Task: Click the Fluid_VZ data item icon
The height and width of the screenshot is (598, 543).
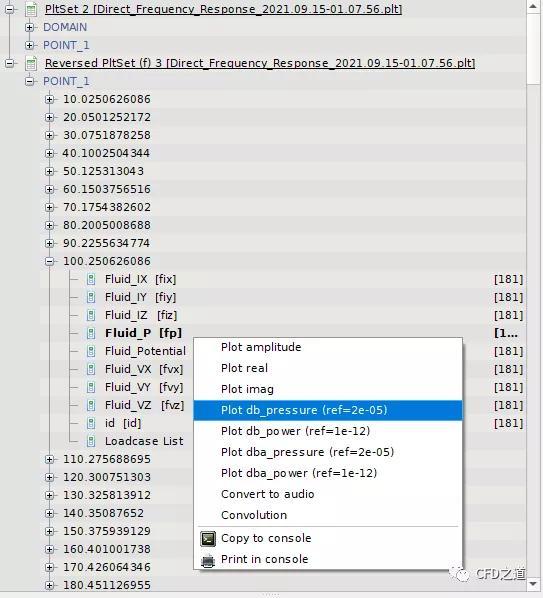Action: [91, 405]
